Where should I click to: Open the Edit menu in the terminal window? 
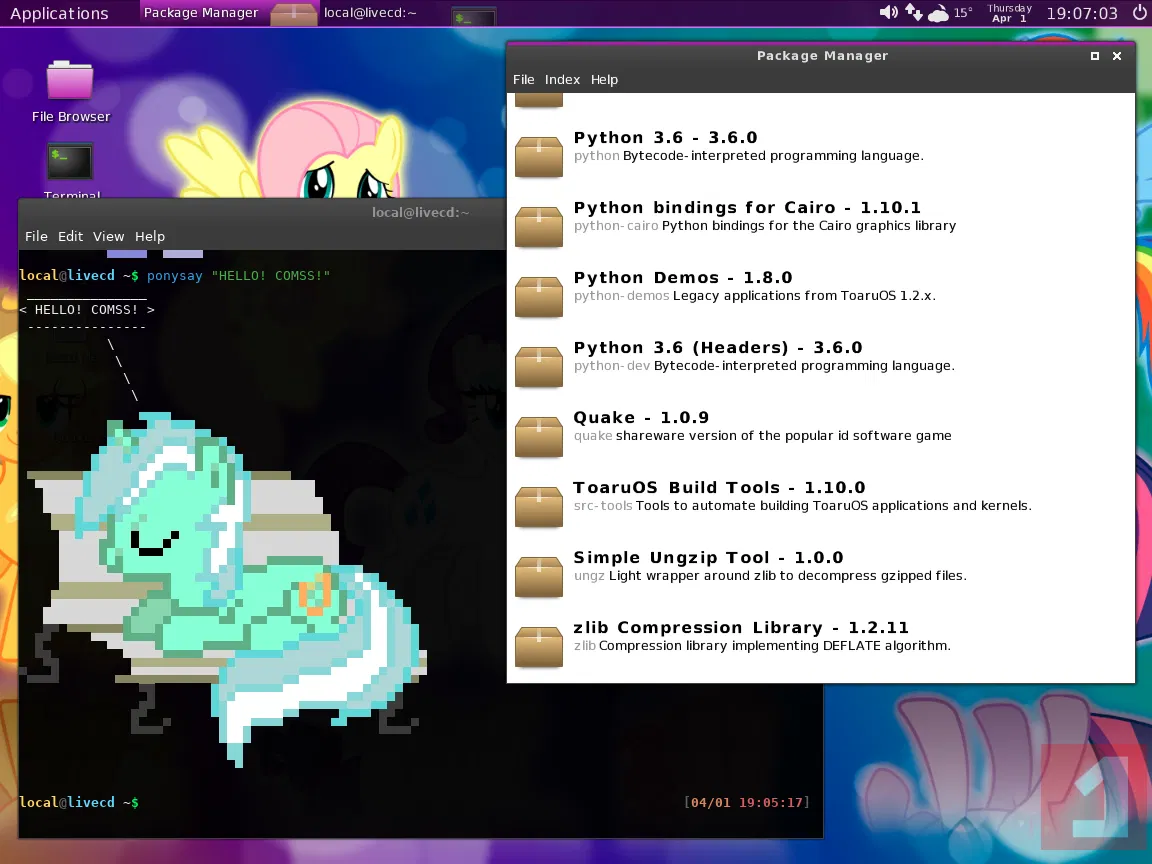tap(71, 236)
